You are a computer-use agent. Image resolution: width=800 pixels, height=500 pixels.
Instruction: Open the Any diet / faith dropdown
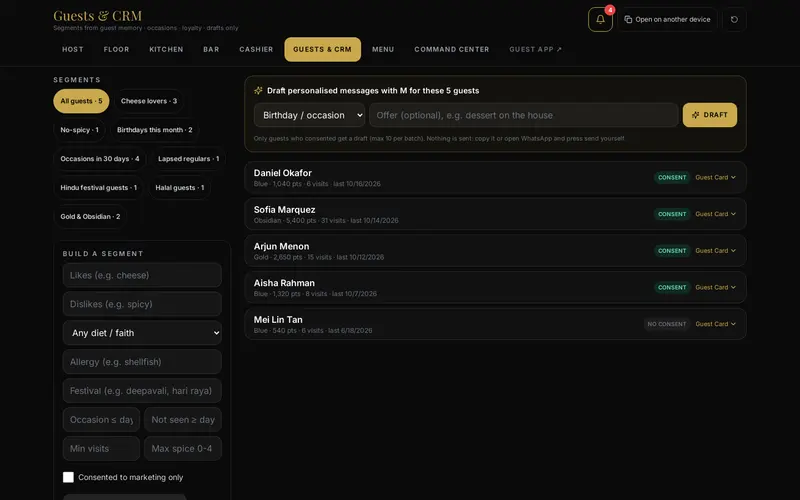pos(142,333)
